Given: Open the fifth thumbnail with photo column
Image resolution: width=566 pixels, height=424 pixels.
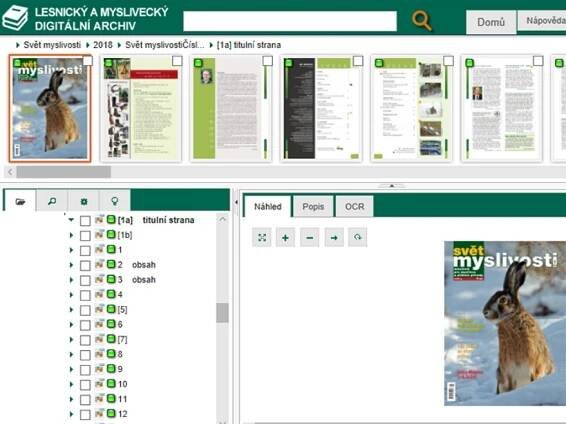Looking at the screenshot, I should coord(412,108).
